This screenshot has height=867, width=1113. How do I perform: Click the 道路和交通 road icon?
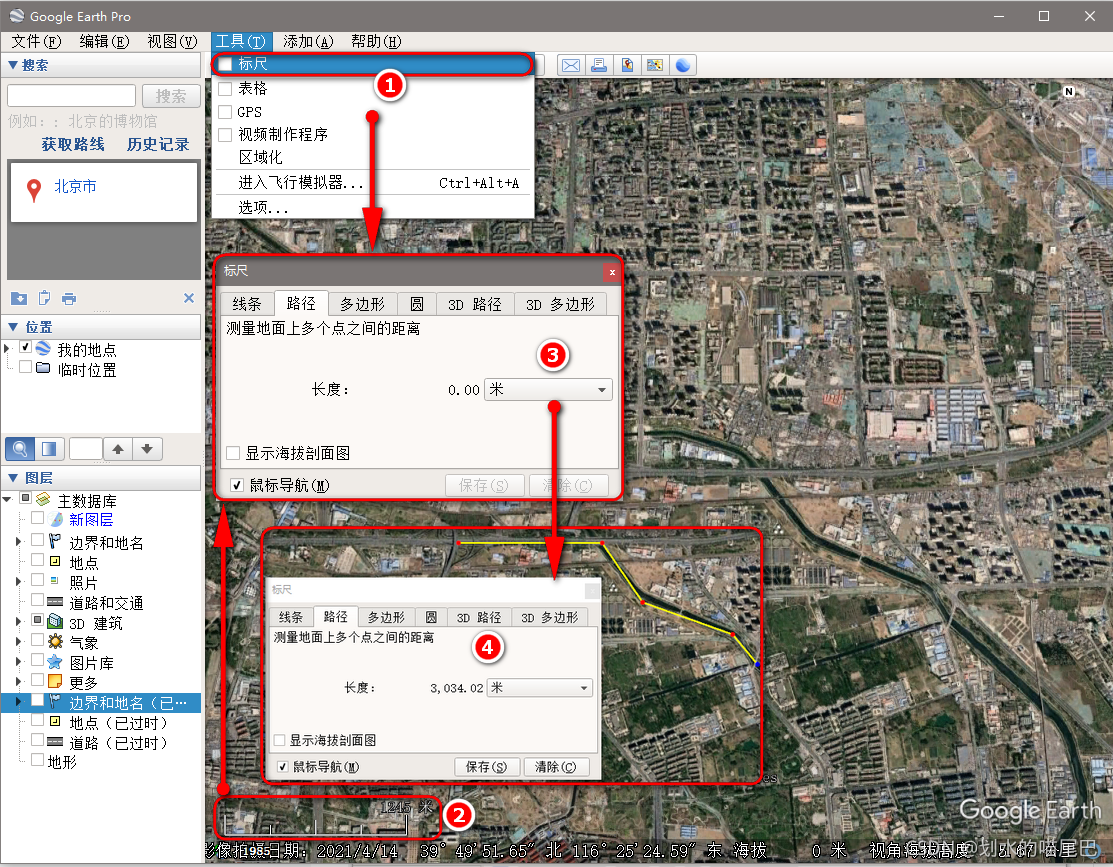pos(55,601)
